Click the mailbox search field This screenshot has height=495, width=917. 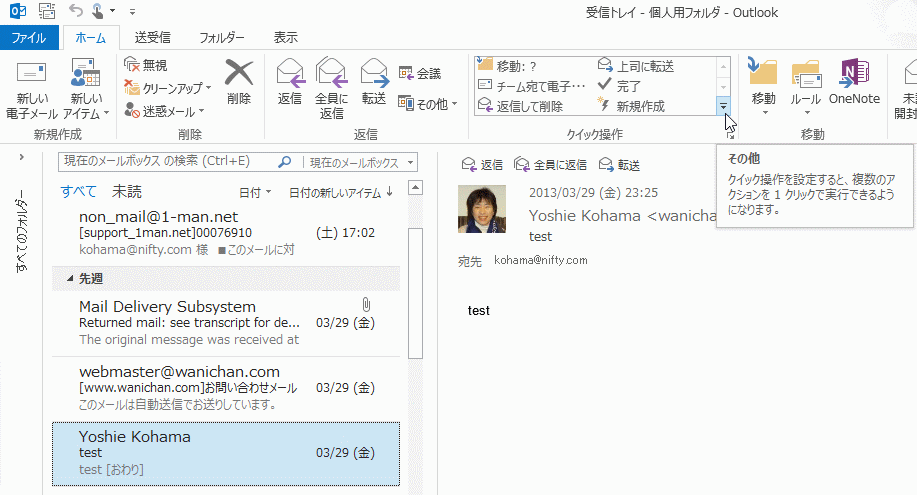[x=167, y=161]
